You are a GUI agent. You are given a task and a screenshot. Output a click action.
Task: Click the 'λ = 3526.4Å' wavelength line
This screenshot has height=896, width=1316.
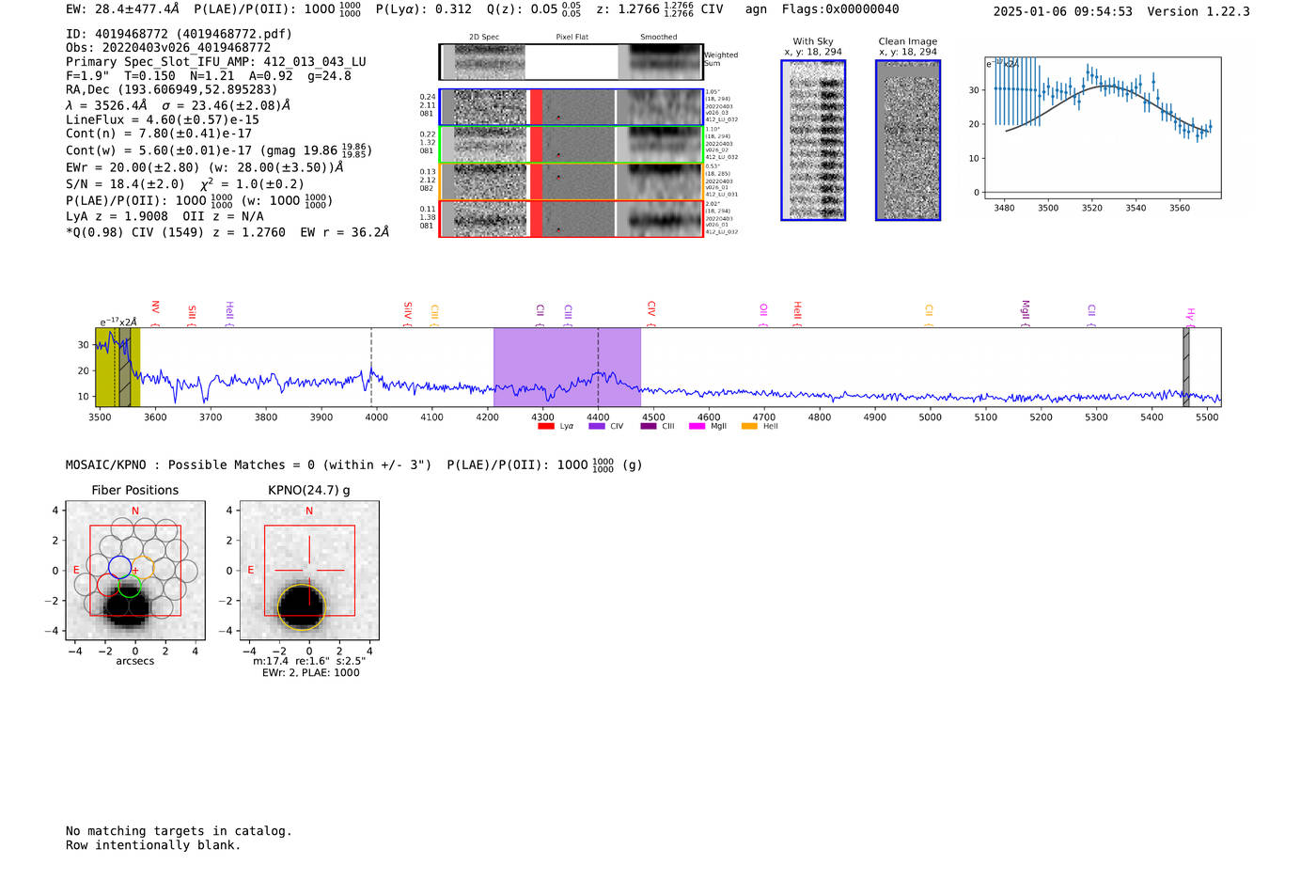(x=178, y=105)
